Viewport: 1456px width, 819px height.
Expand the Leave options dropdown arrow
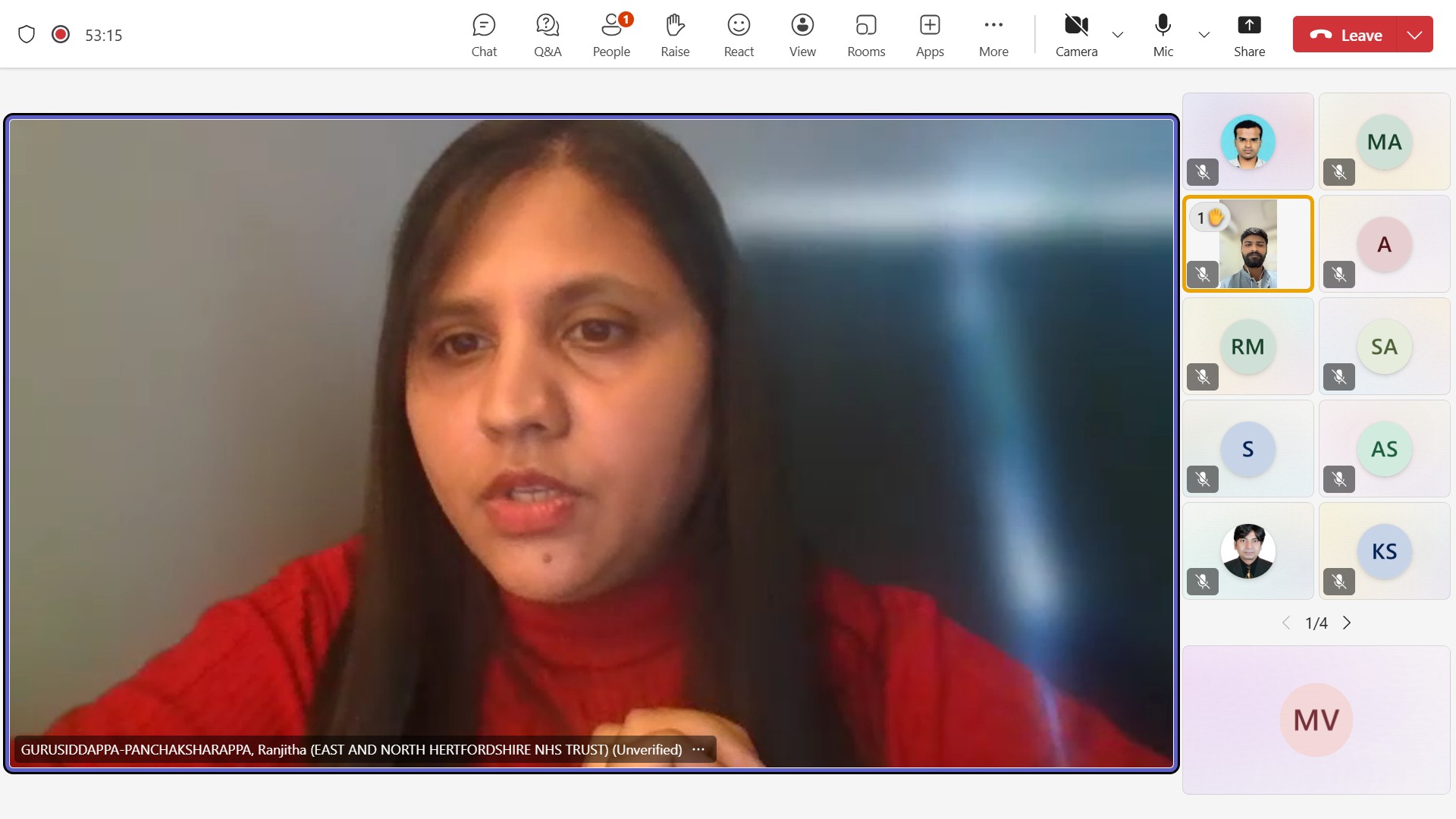click(x=1414, y=35)
